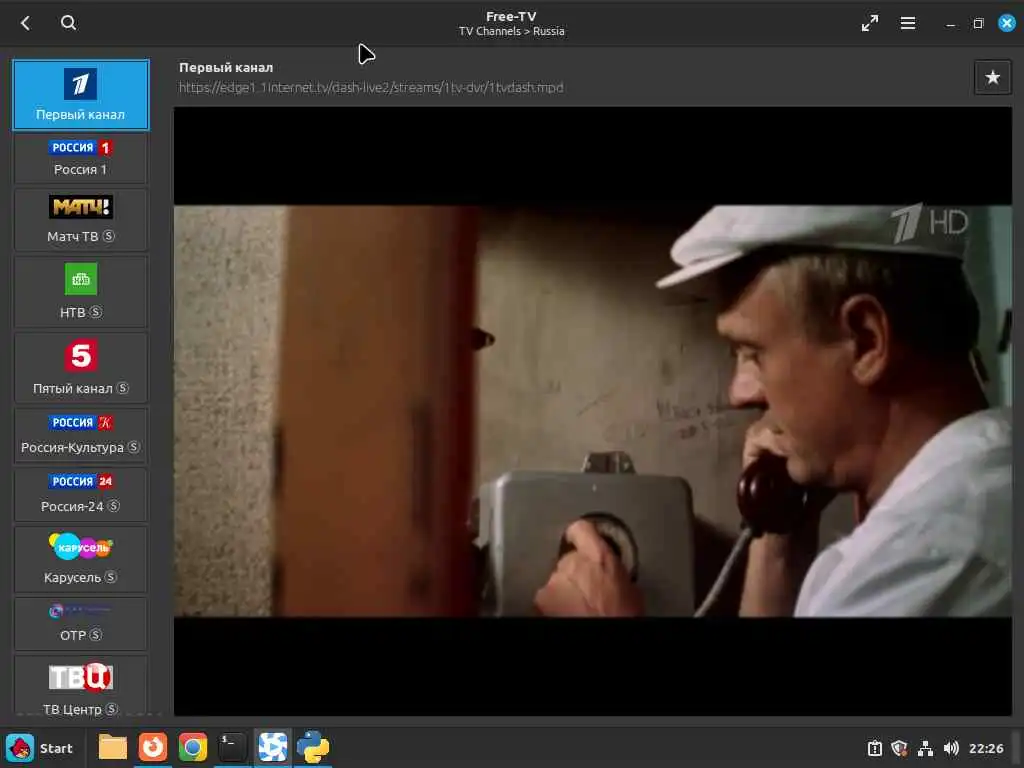Switch to Пятый канал channel
The width and height of the screenshot is (1024, 768).
81,368
